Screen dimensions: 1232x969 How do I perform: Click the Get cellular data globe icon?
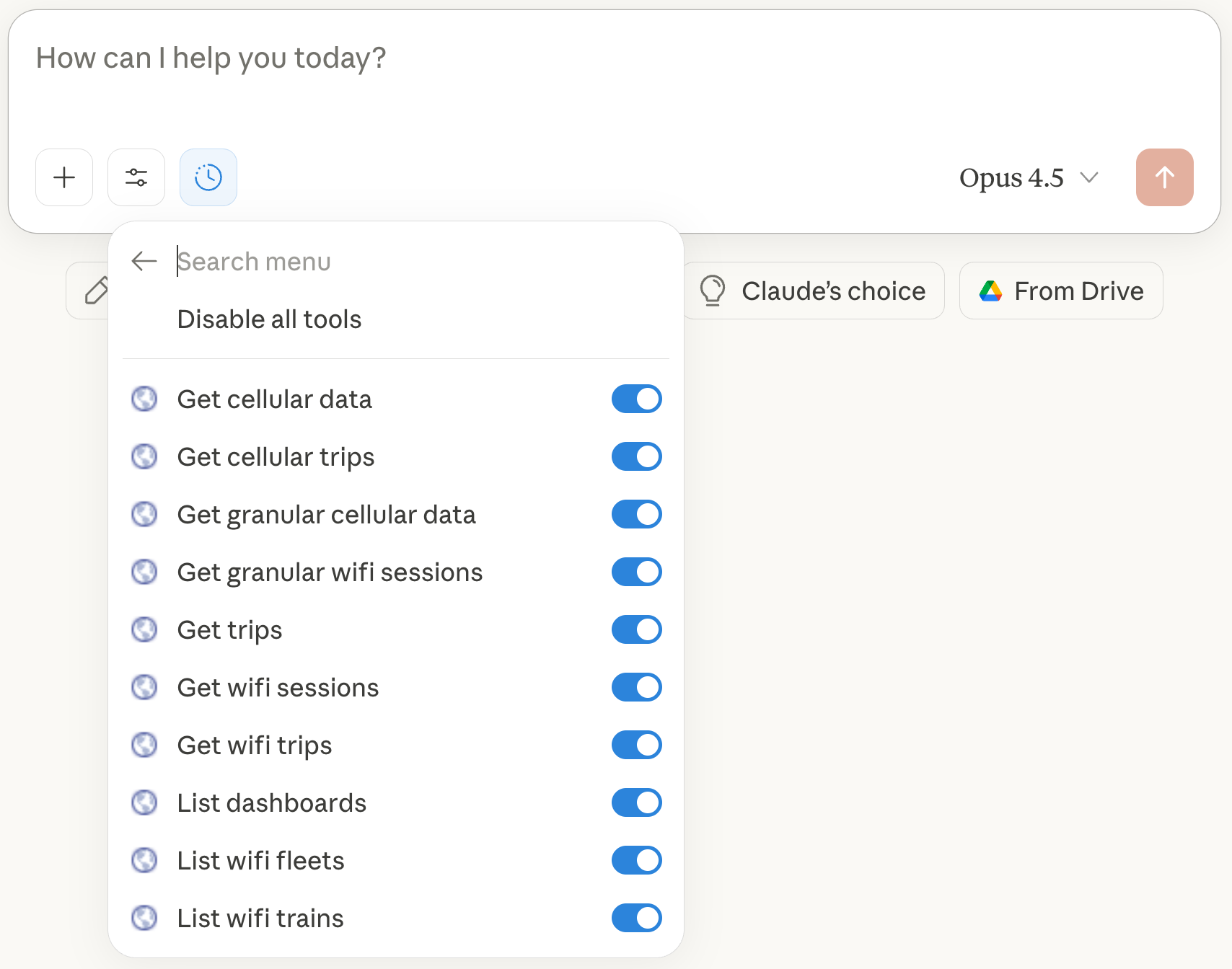(144, 399)
